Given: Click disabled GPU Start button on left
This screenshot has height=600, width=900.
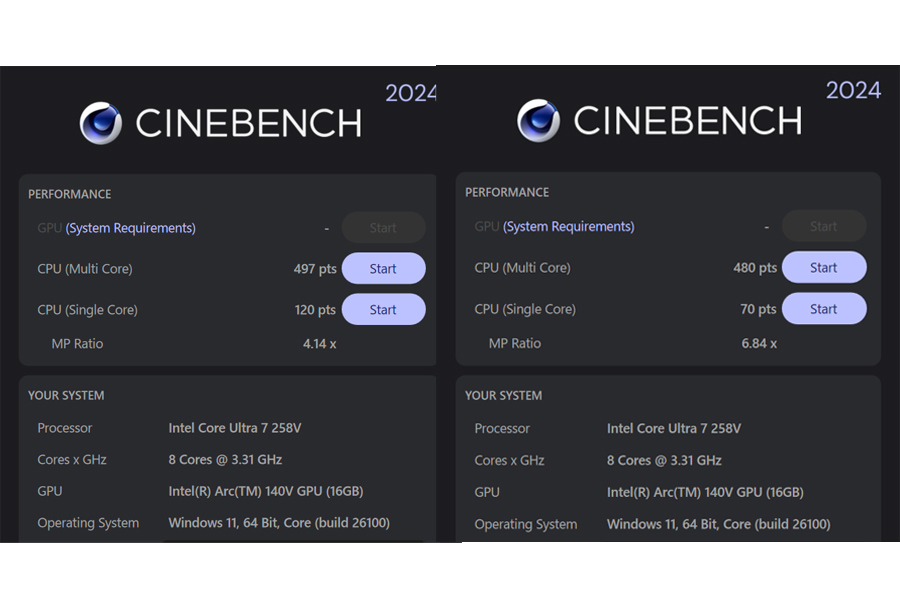Looking at the screenshot, I should 383,227.
